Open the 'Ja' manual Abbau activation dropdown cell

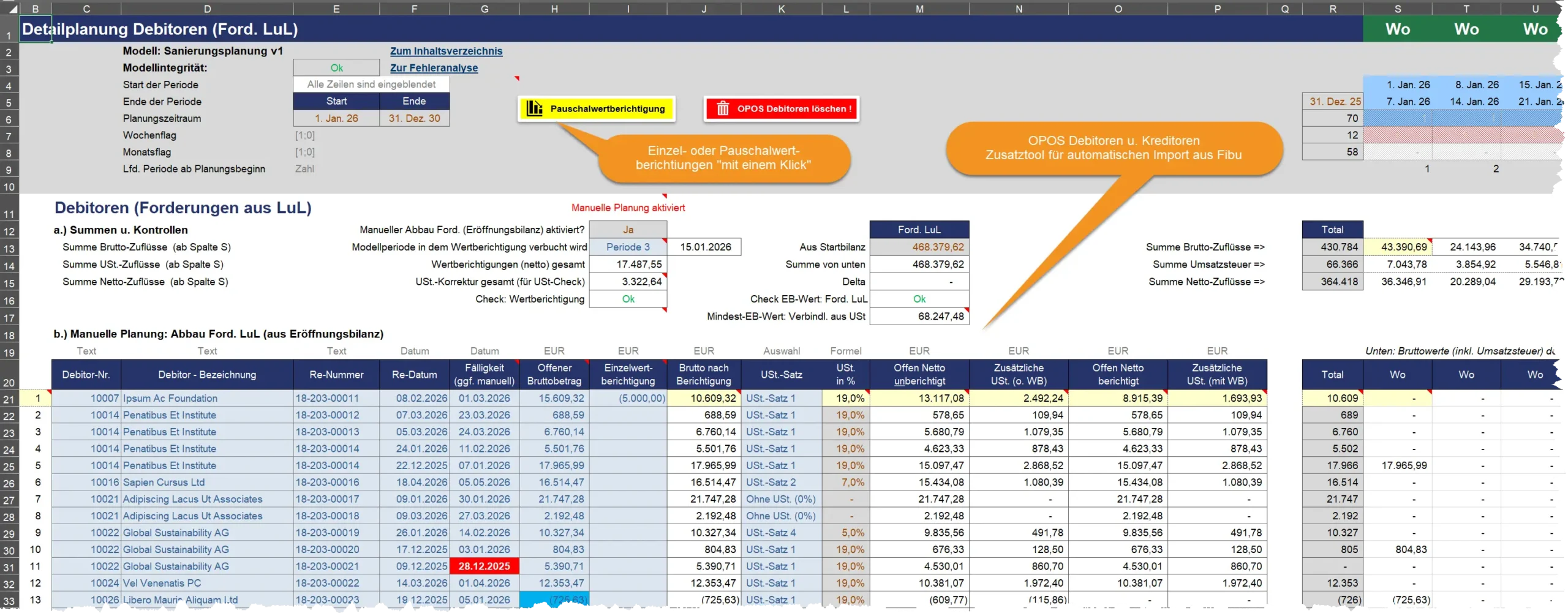point(628,230)
